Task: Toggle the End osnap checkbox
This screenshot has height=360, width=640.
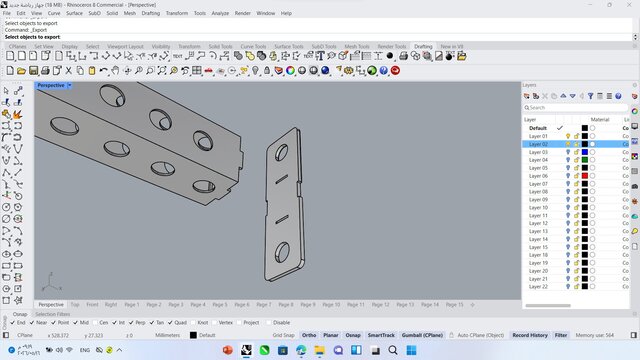Action: click(13, 322)
